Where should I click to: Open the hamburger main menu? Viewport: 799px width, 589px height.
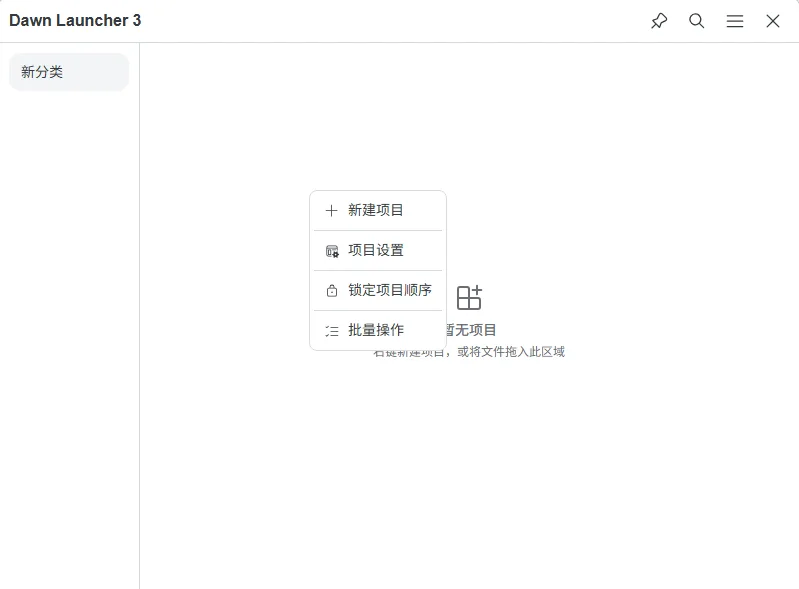735,21
